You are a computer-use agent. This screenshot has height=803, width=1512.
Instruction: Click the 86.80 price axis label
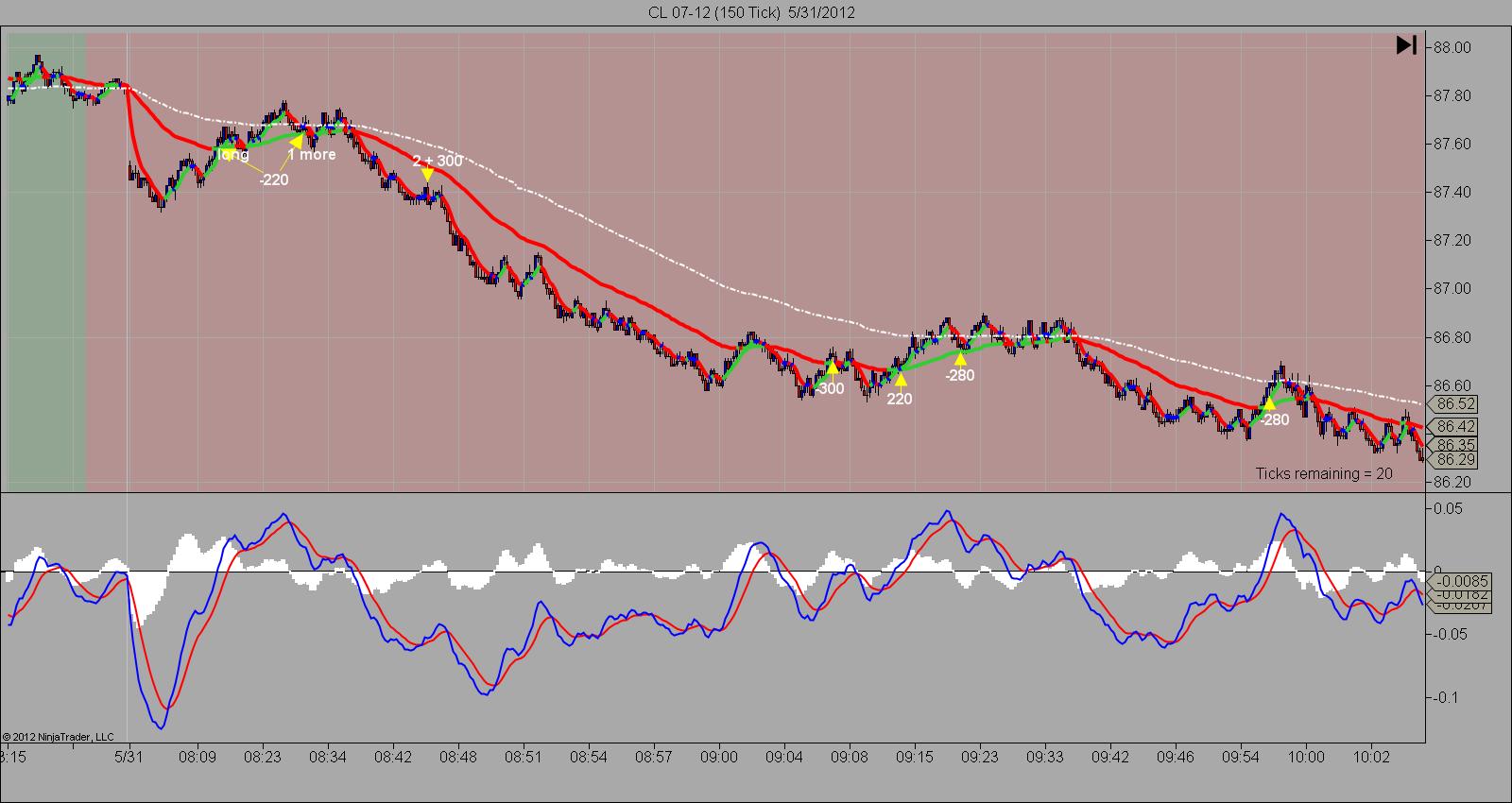click(1452, 337)
